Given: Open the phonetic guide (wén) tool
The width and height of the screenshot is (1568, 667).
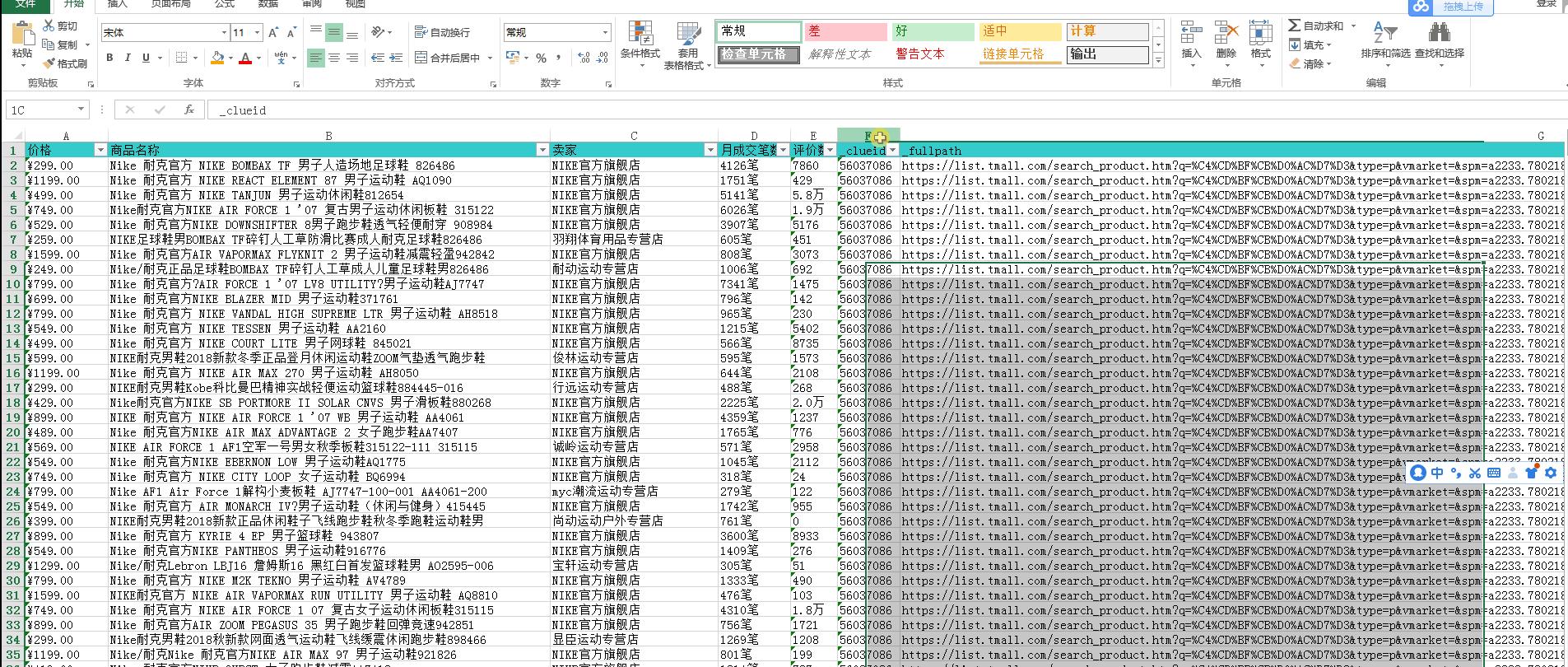Looking at the screenshot, I should (x=281, y=58).
